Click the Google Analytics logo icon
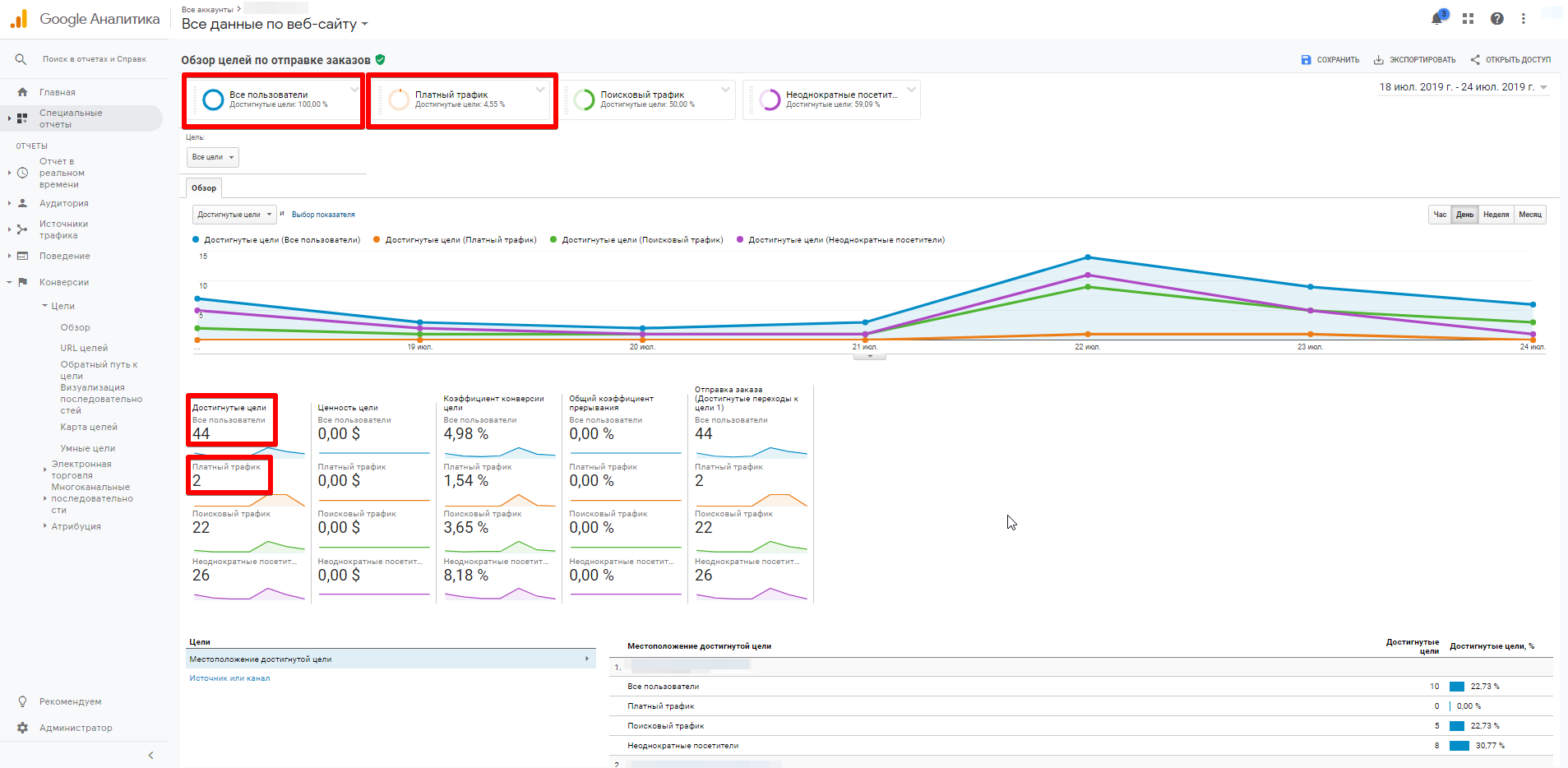Image resolution: width=1568 pixels, height=768 pixels. [x=19, y=19]
